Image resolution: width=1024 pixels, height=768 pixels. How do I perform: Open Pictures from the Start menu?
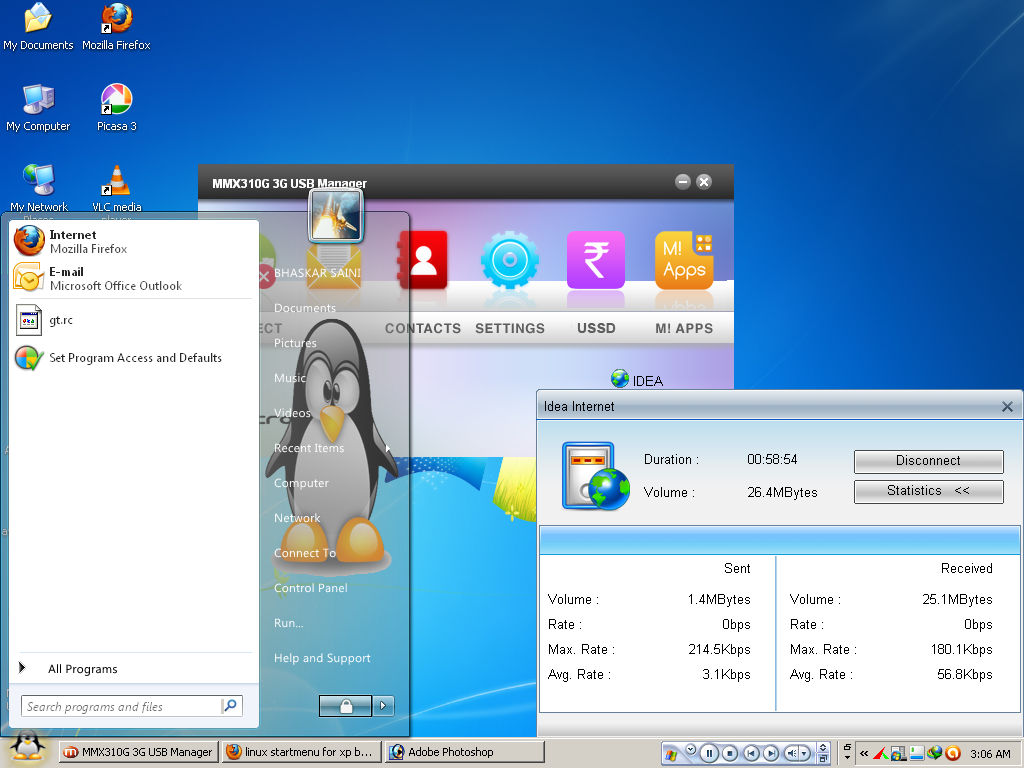(295, 343)
